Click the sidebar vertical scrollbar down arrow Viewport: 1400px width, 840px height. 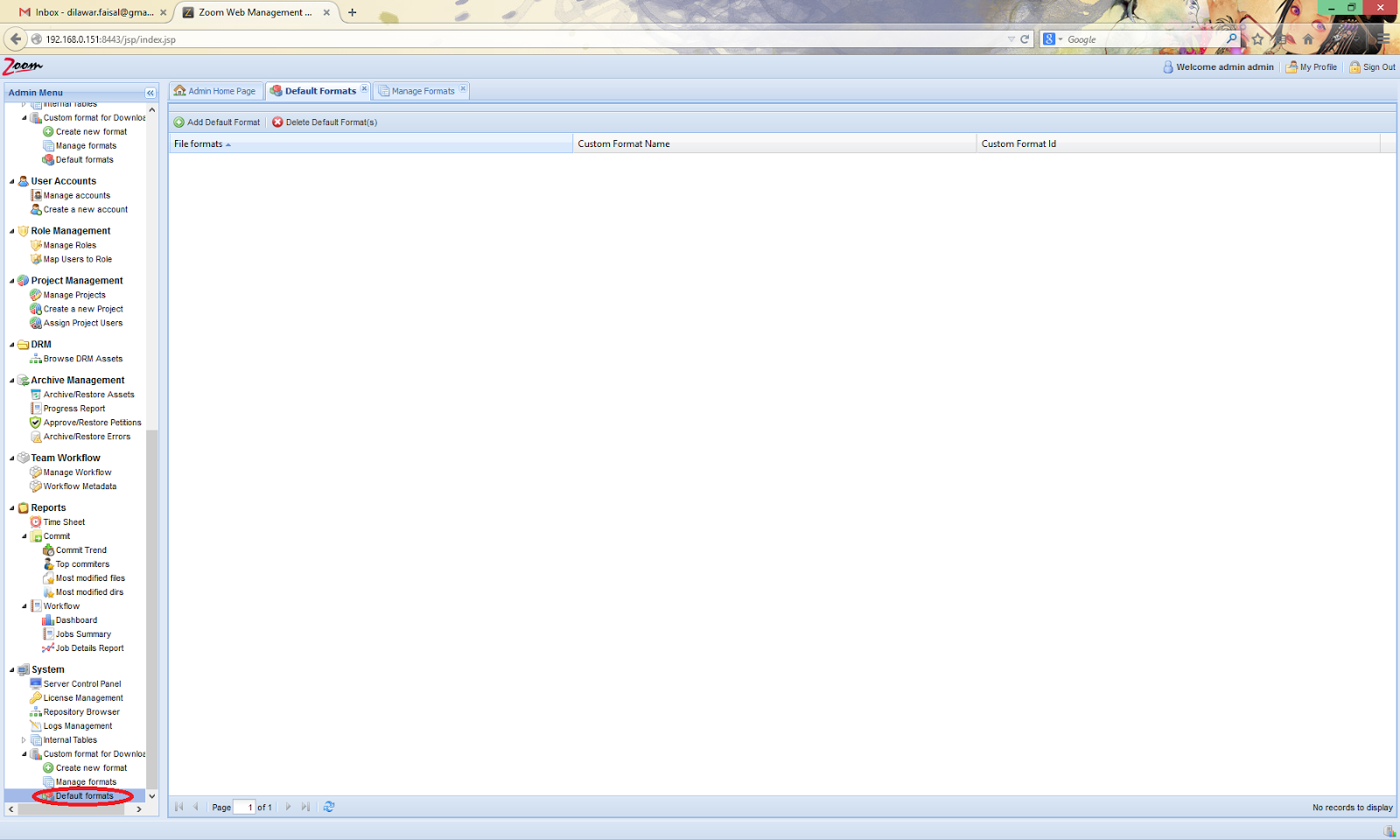(152, 796)
